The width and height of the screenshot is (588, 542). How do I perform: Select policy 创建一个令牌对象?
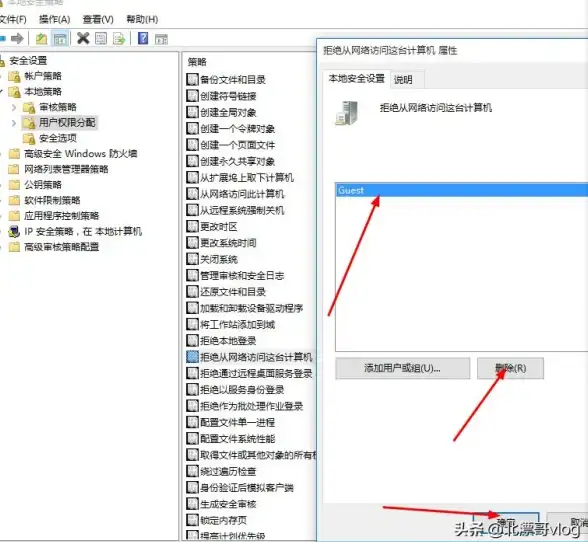point(237,129)
